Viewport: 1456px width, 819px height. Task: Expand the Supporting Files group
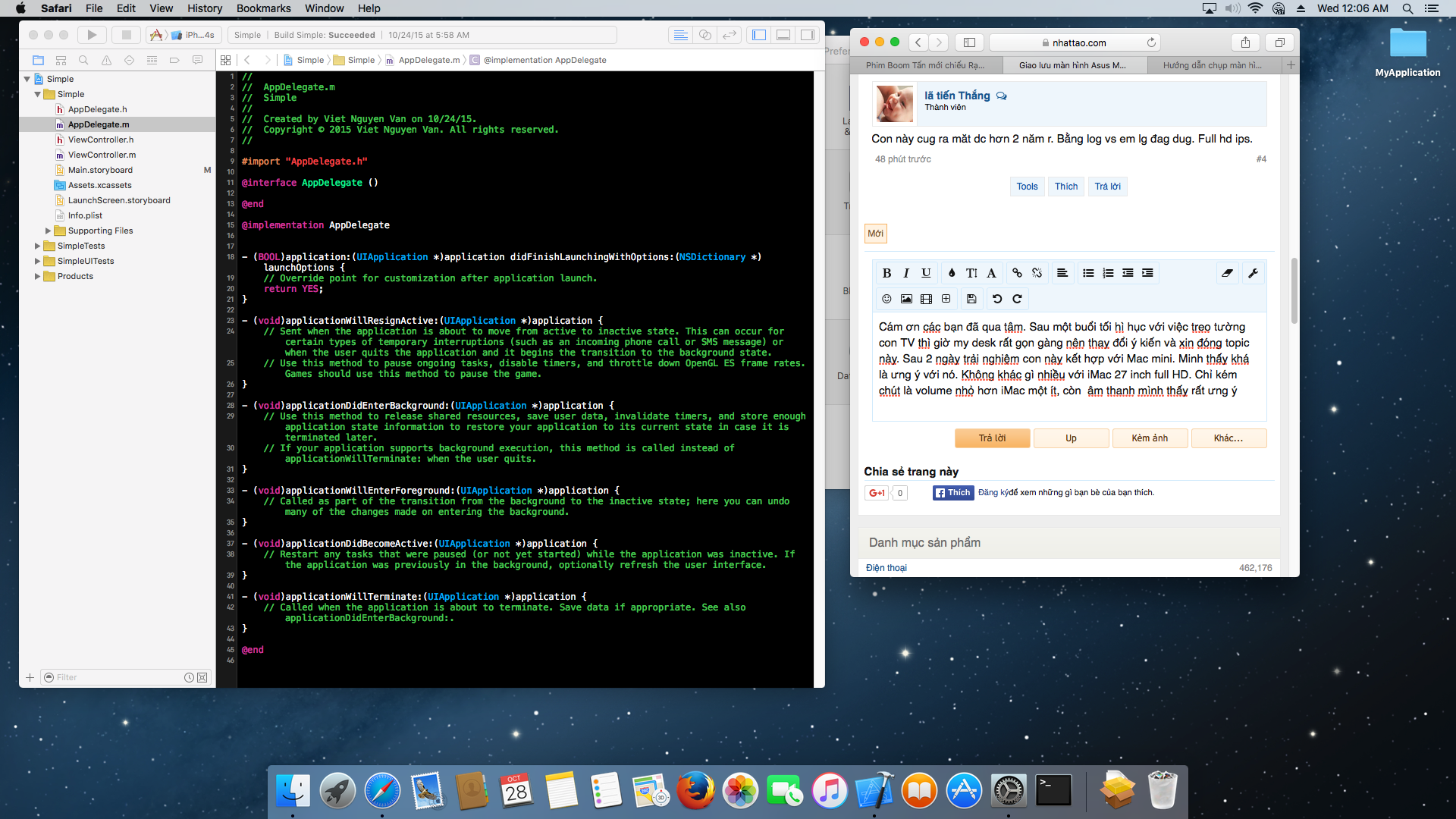(x=48, y=231)
